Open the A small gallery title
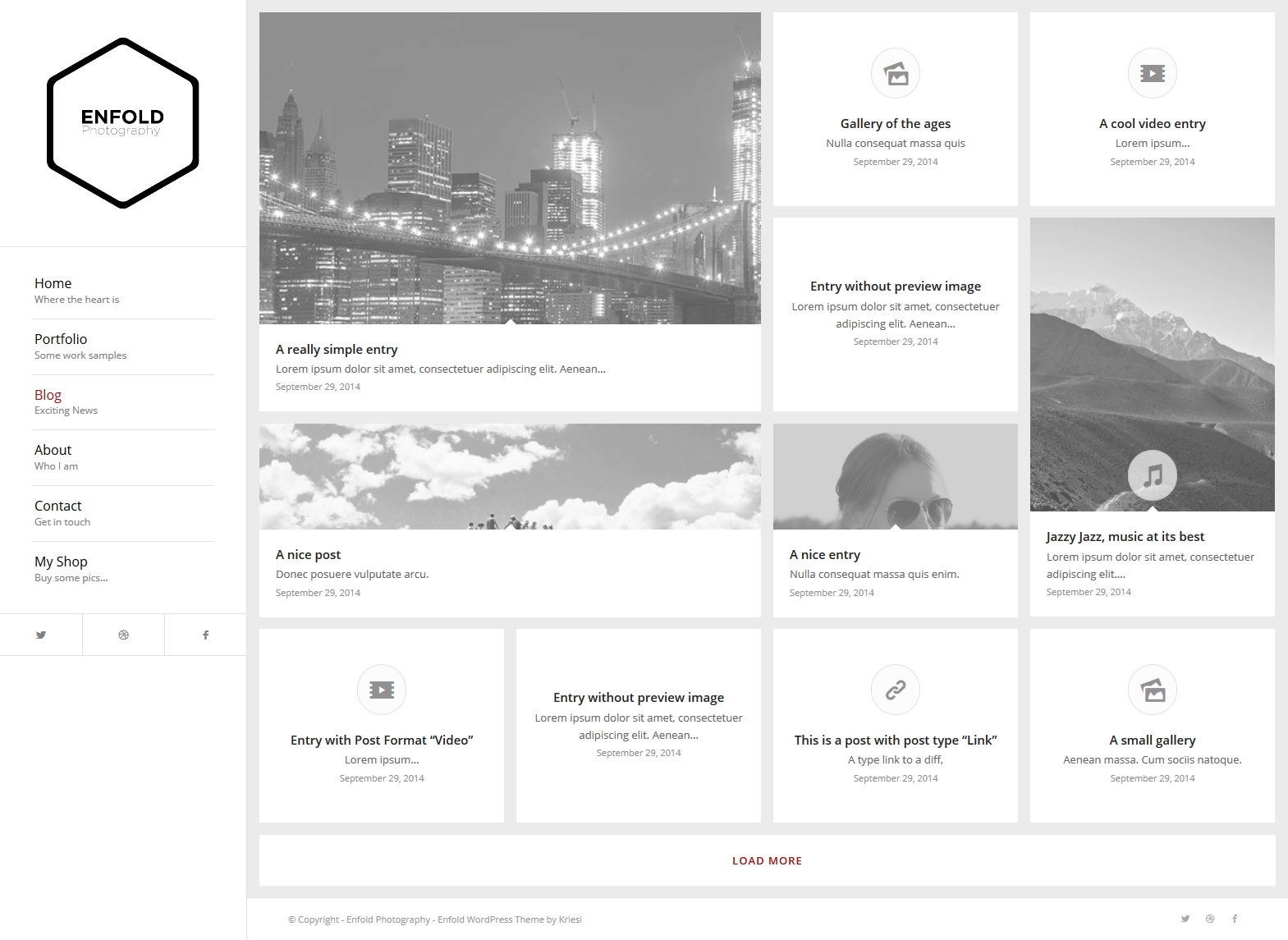The image size is (1288, 940). (1153, 740)
